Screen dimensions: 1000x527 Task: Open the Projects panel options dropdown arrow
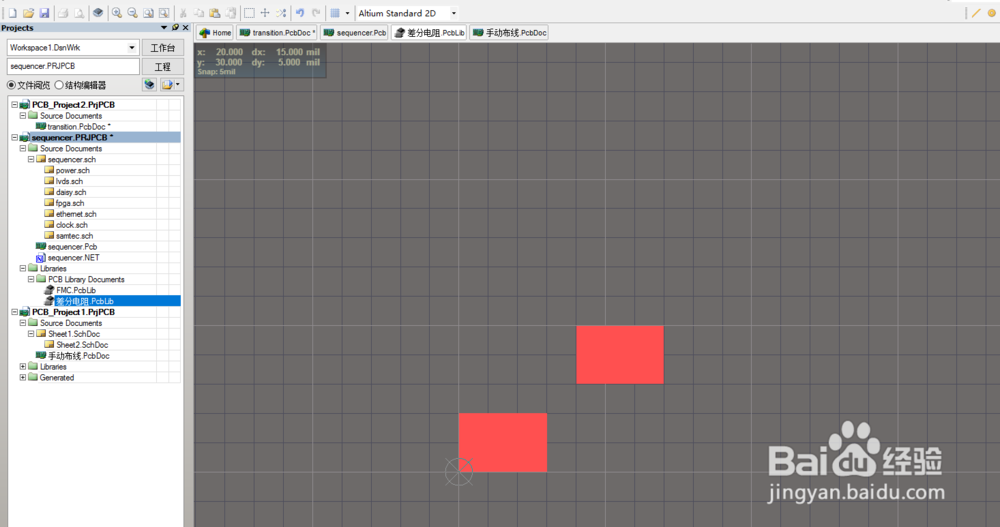click(164, 27)
